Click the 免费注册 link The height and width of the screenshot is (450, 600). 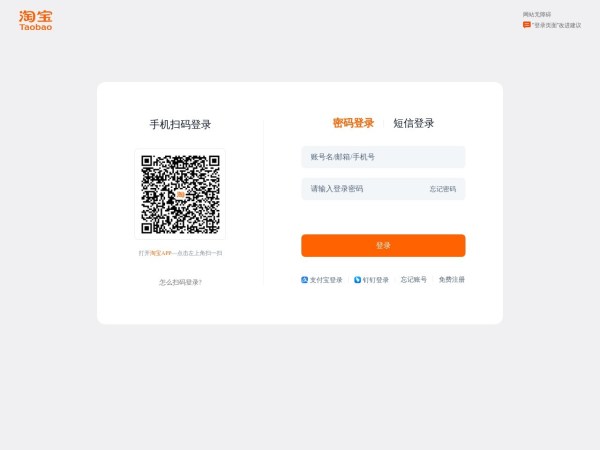452,279
